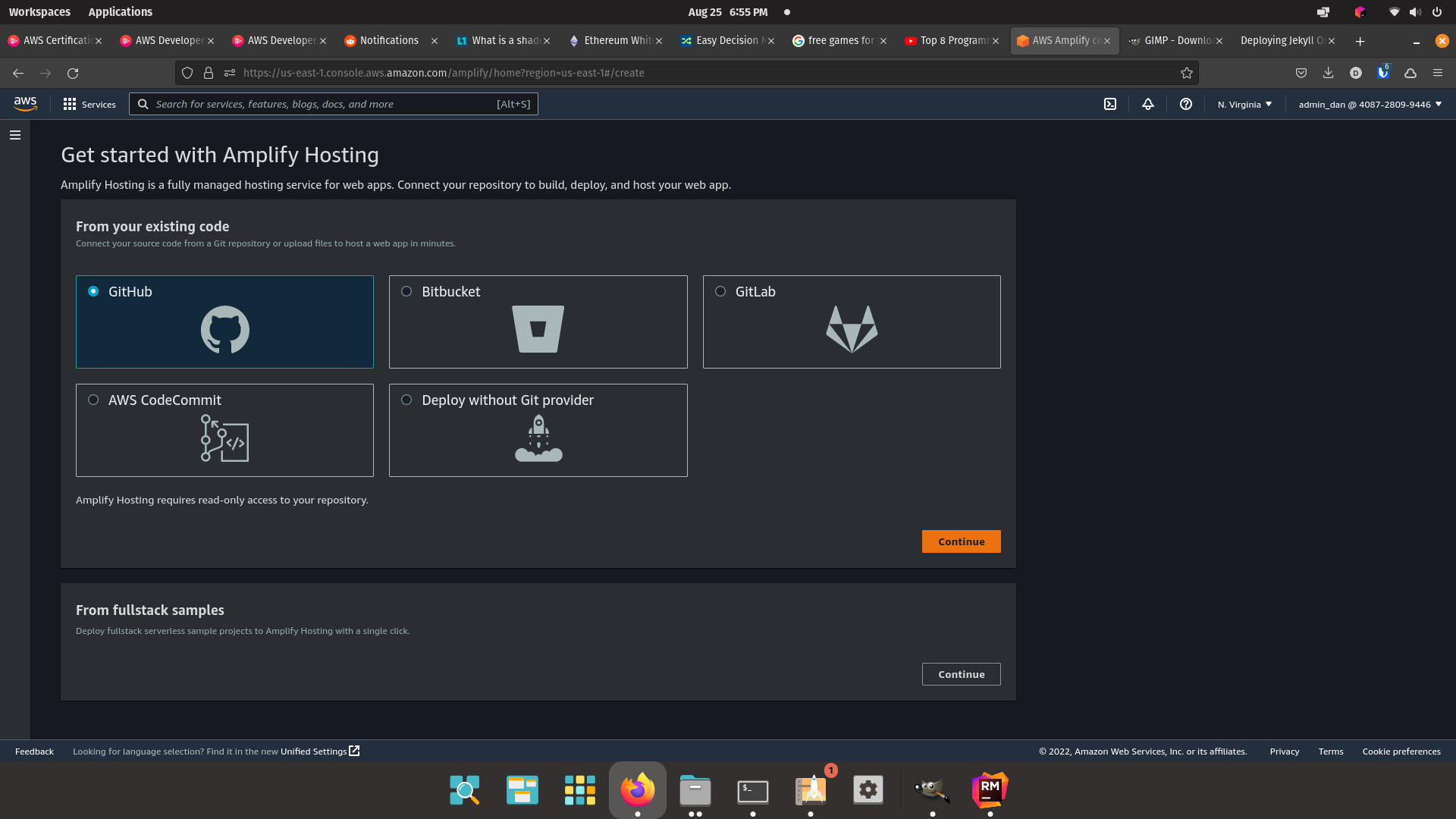Open the Applications menu

tap(120, 11)
